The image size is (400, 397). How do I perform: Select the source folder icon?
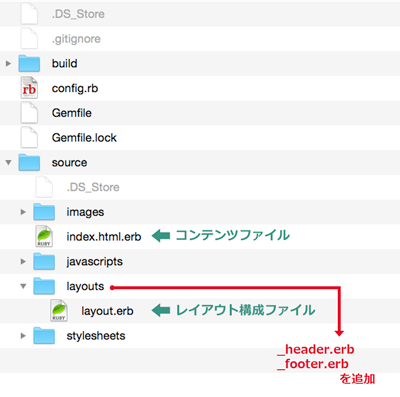pos(29,162)
